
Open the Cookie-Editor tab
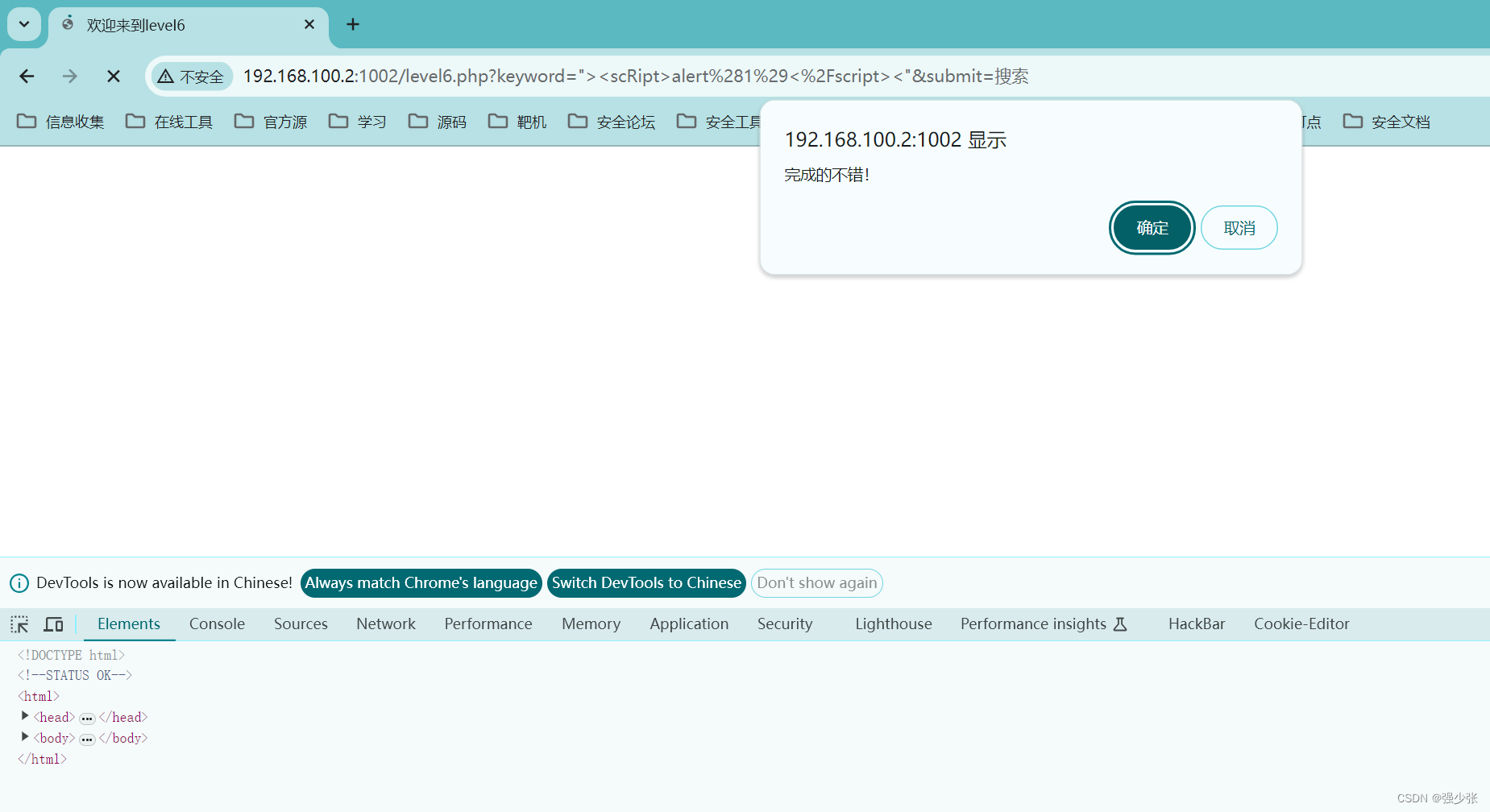pos(1301,624)
